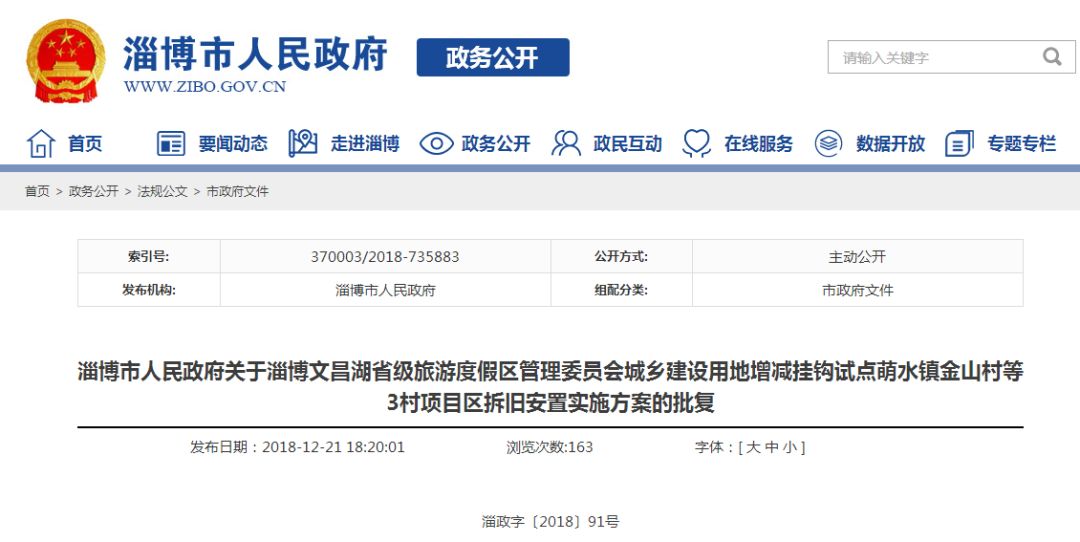
Task: Click the 公开方式 label cell
Action: click(621, 257)
